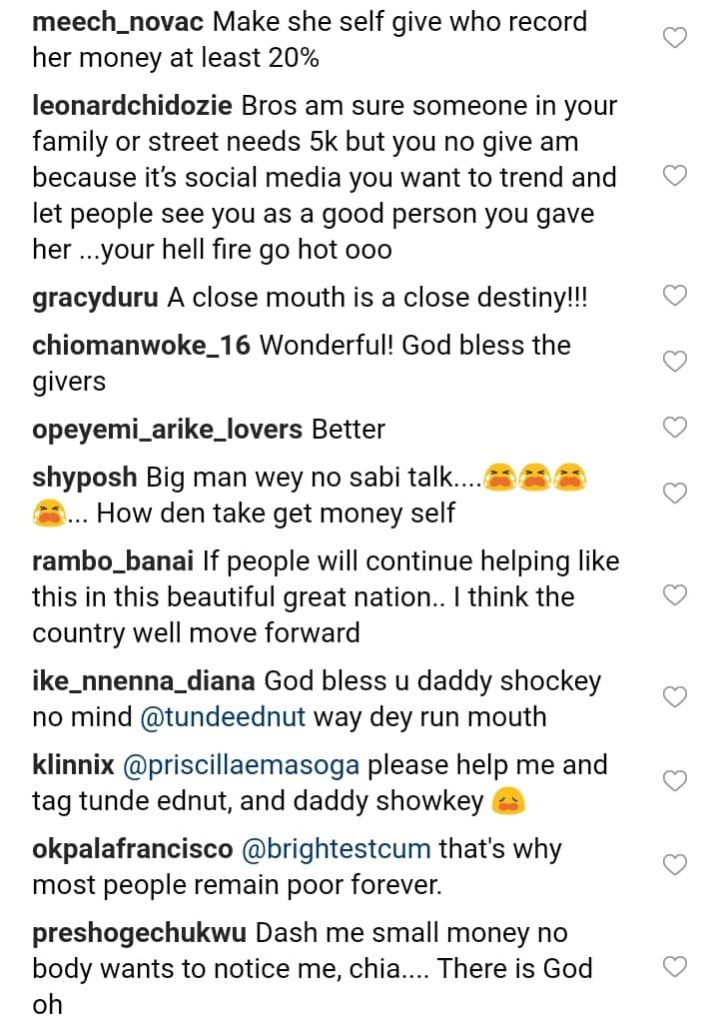The image size is (719, 1024).
Task: Heart ike_nnenna_diana's comment
Action: 675,697
